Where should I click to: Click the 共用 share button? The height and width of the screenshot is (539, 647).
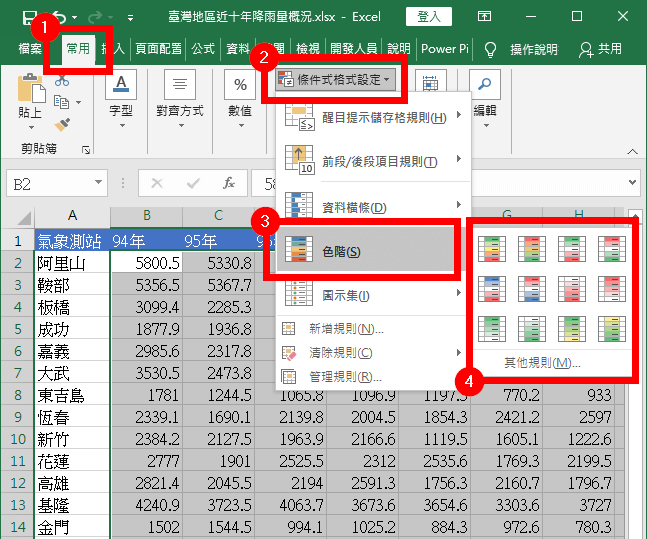click(600, 49)
